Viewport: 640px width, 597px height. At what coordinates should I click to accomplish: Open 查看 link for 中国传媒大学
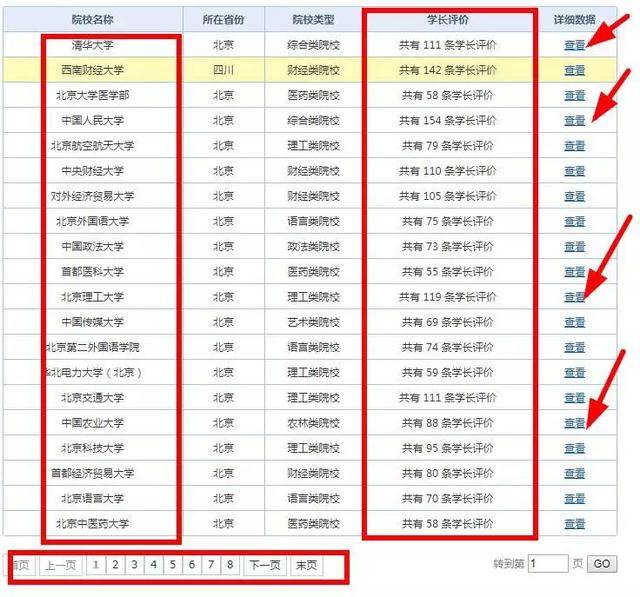coord(574,322)
